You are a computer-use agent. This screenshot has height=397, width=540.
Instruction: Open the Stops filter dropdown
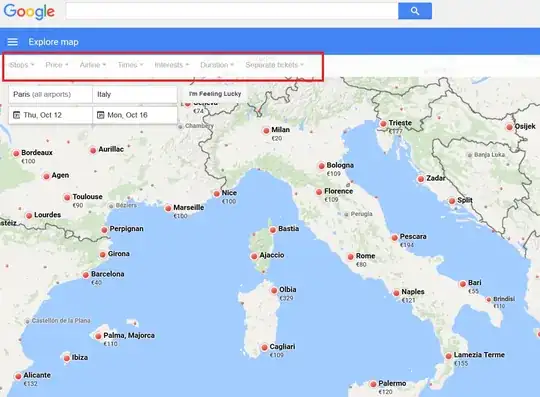22,65
